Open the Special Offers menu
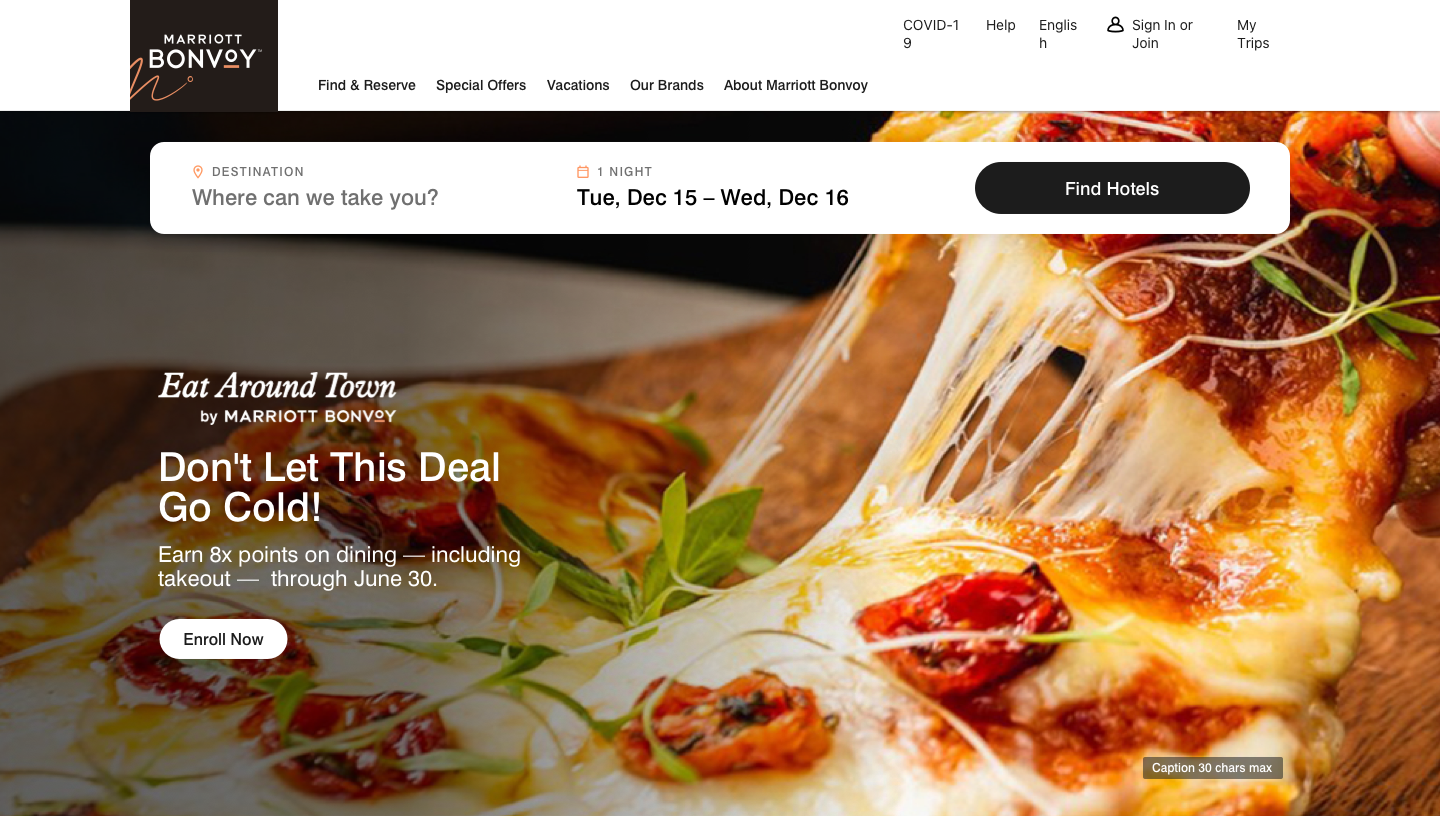The image size is (1440, 816). coord(481,85)
